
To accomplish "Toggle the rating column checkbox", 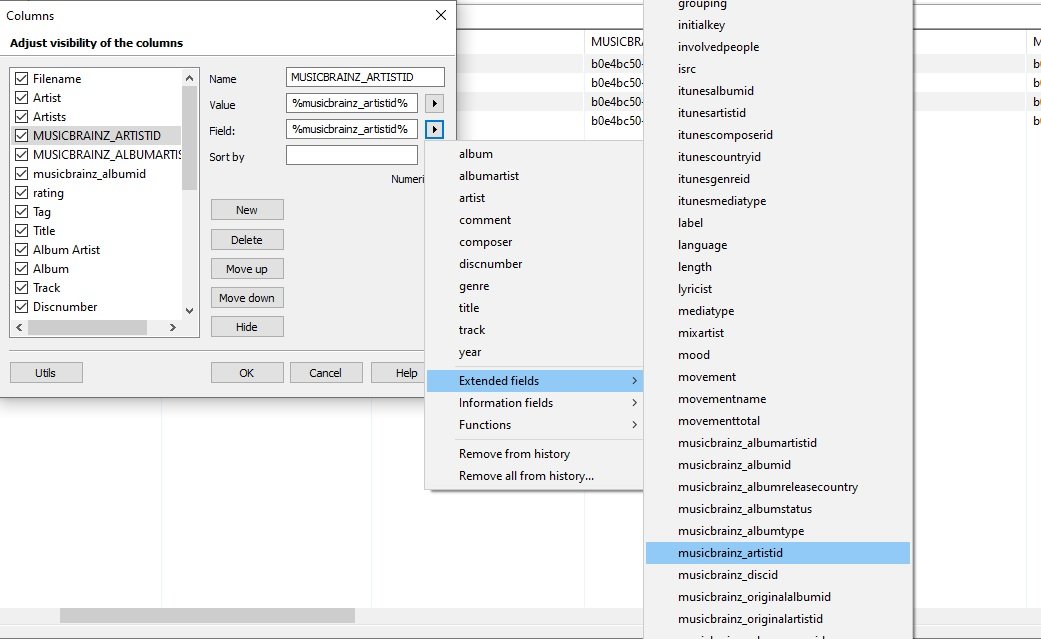I will [21, 193].
